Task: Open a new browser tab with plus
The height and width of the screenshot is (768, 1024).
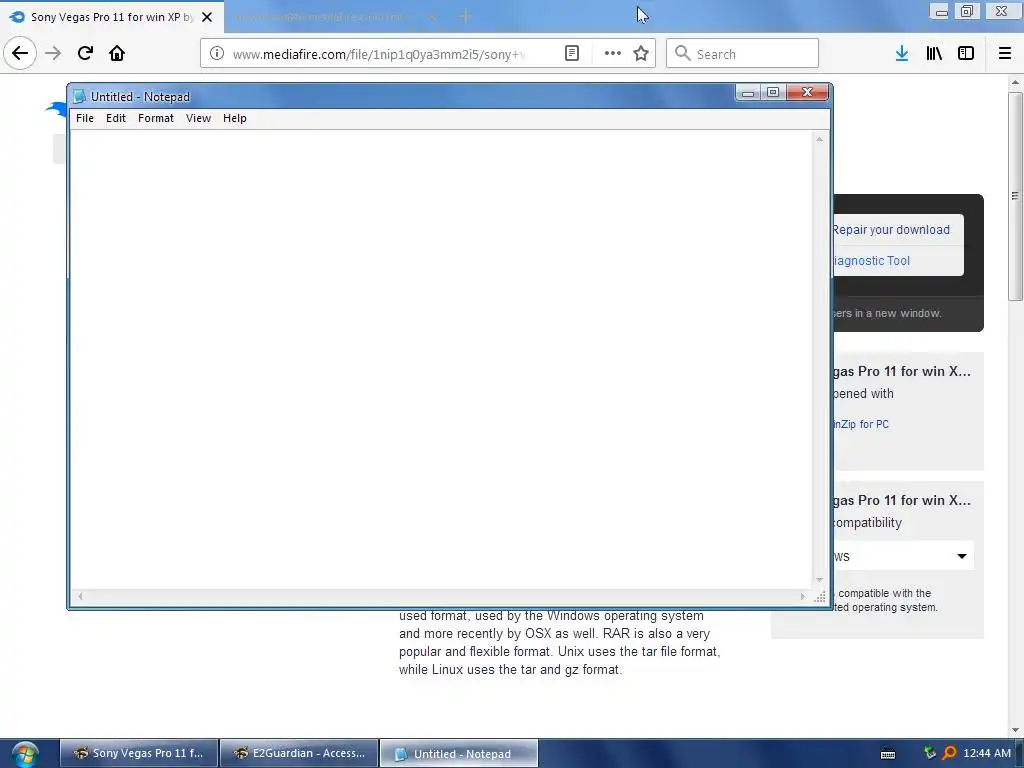Action: coord(465,16)
